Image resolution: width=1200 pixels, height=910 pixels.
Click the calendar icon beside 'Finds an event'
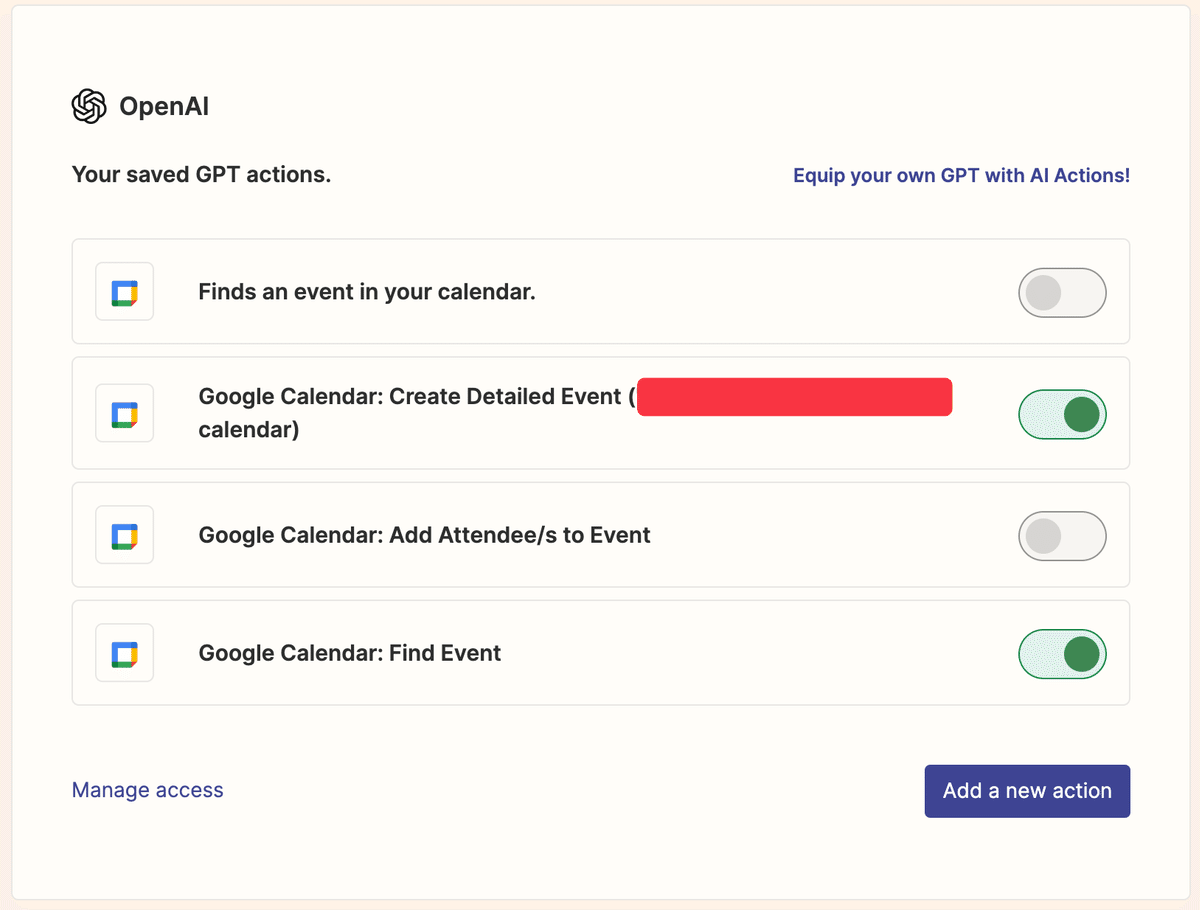pyautogui.click(x=124, y=292)
